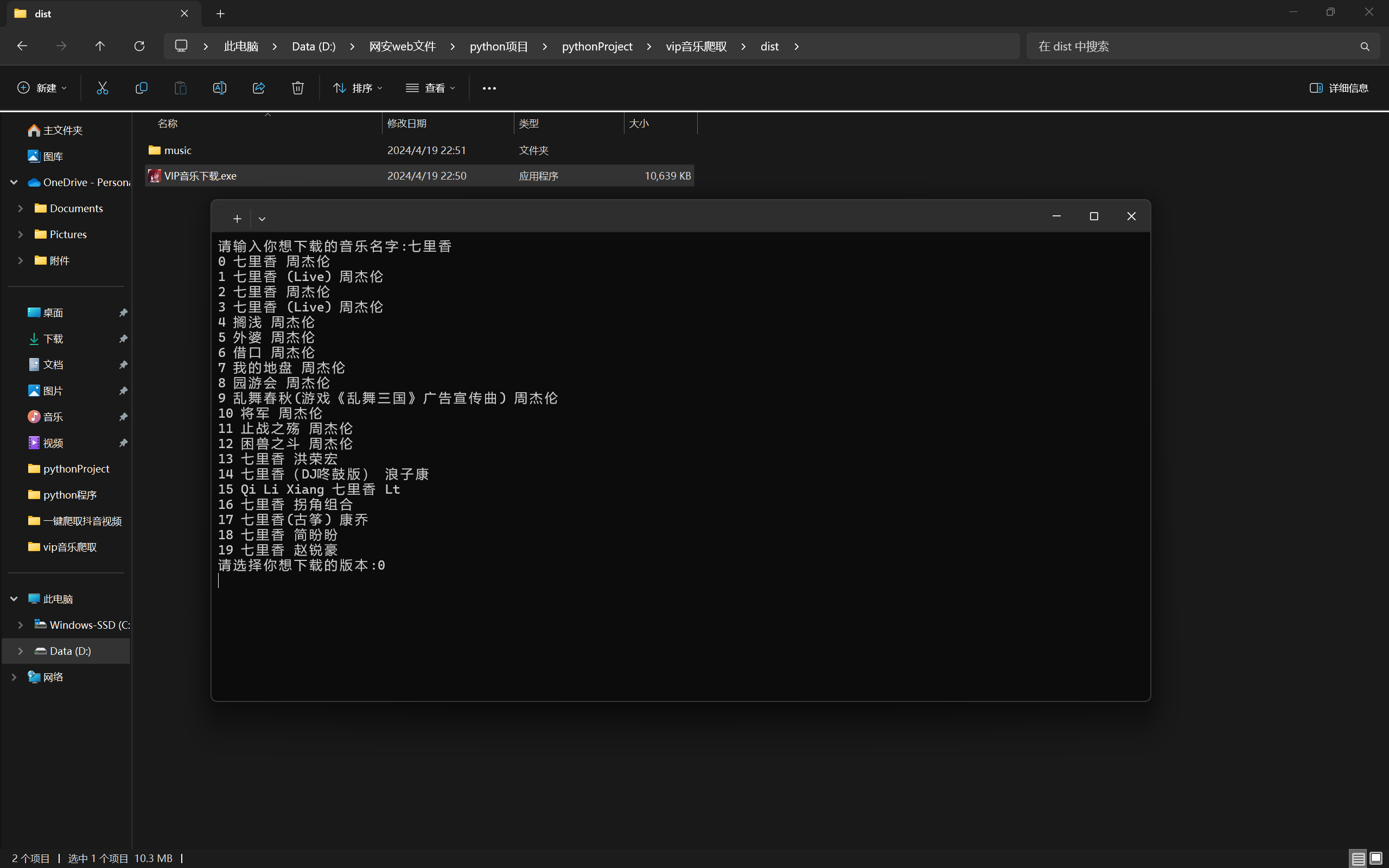Click python项目 in the address breadcrumb
The width and height of the screenshot is (1389, 868).
(x=499, y=47)
